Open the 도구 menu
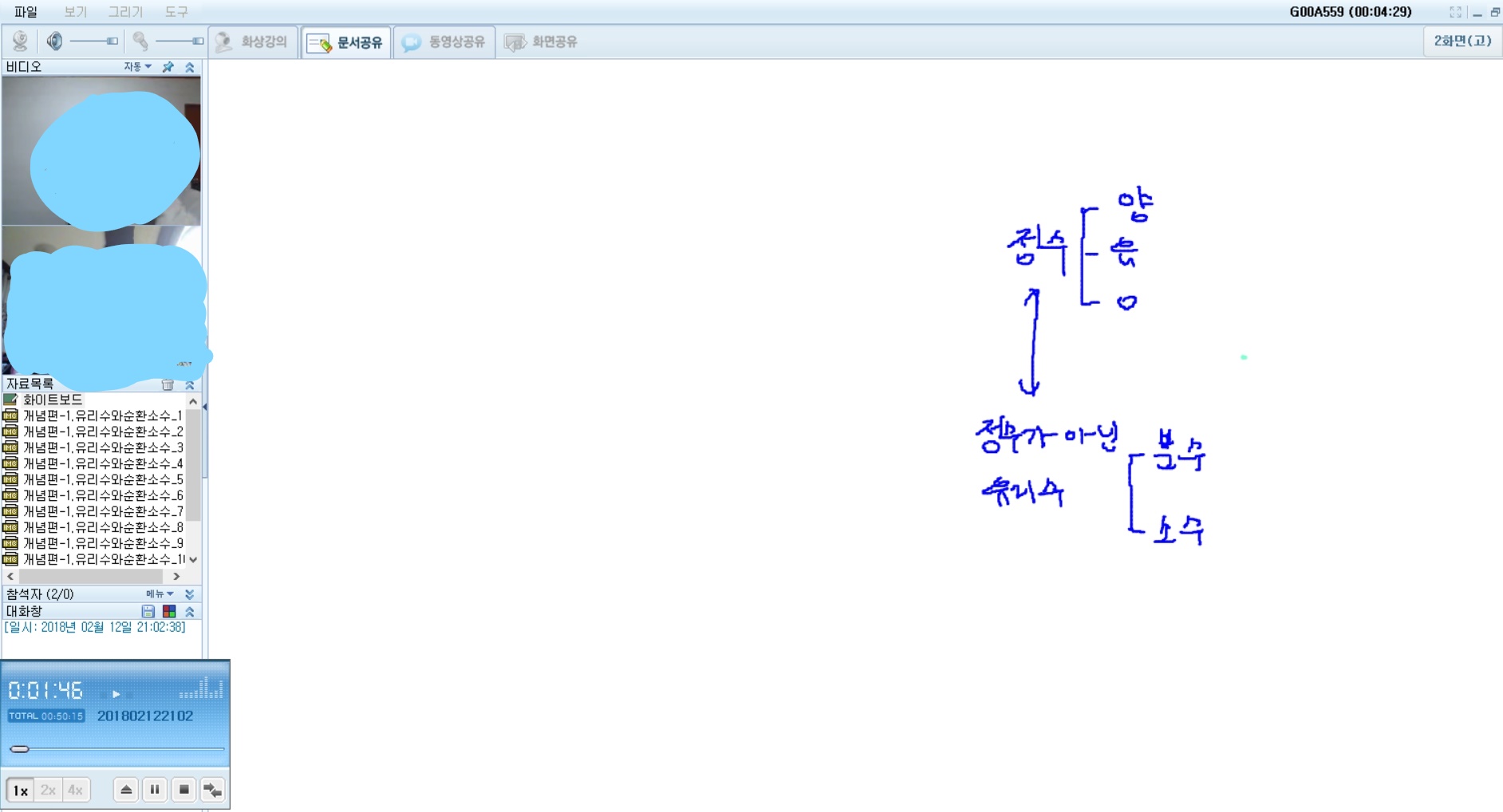Screen dimensions: 1503x812 point(176,12)
